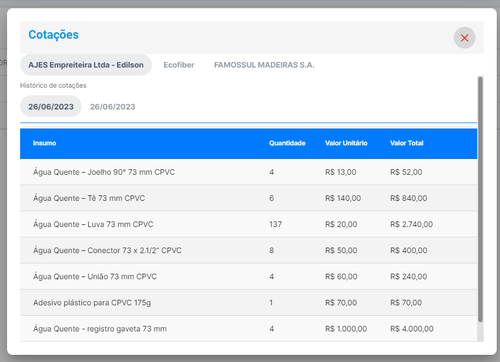
Task: Click the Histórico de cotações label
Action: click(x=53, y=85)
